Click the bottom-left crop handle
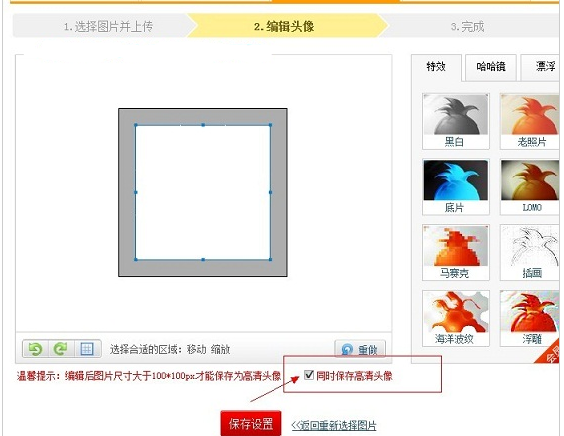564x436 pixels. click(x=136, y=259)
